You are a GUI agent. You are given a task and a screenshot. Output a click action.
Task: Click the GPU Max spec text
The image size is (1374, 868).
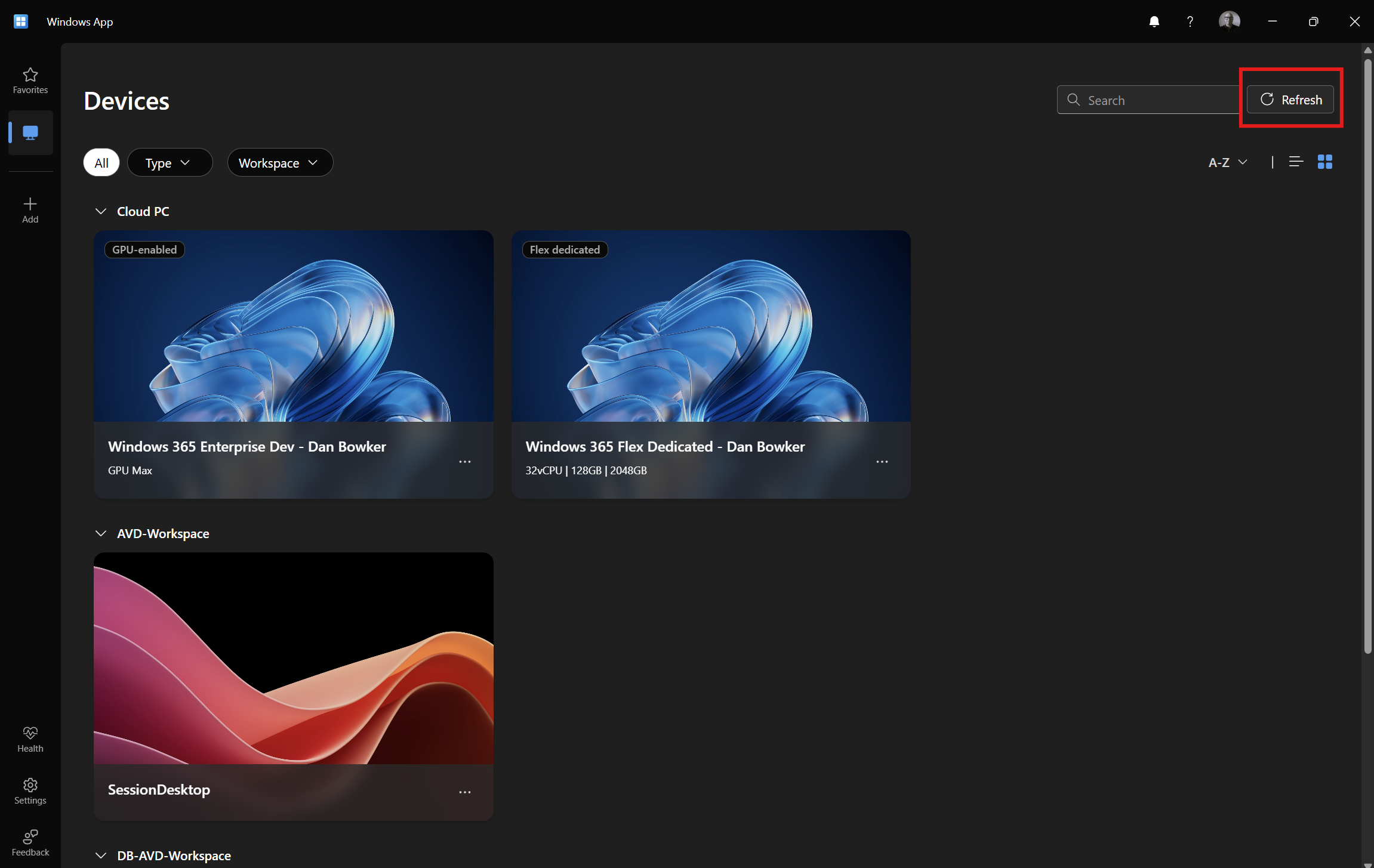[x=130, y=470]
